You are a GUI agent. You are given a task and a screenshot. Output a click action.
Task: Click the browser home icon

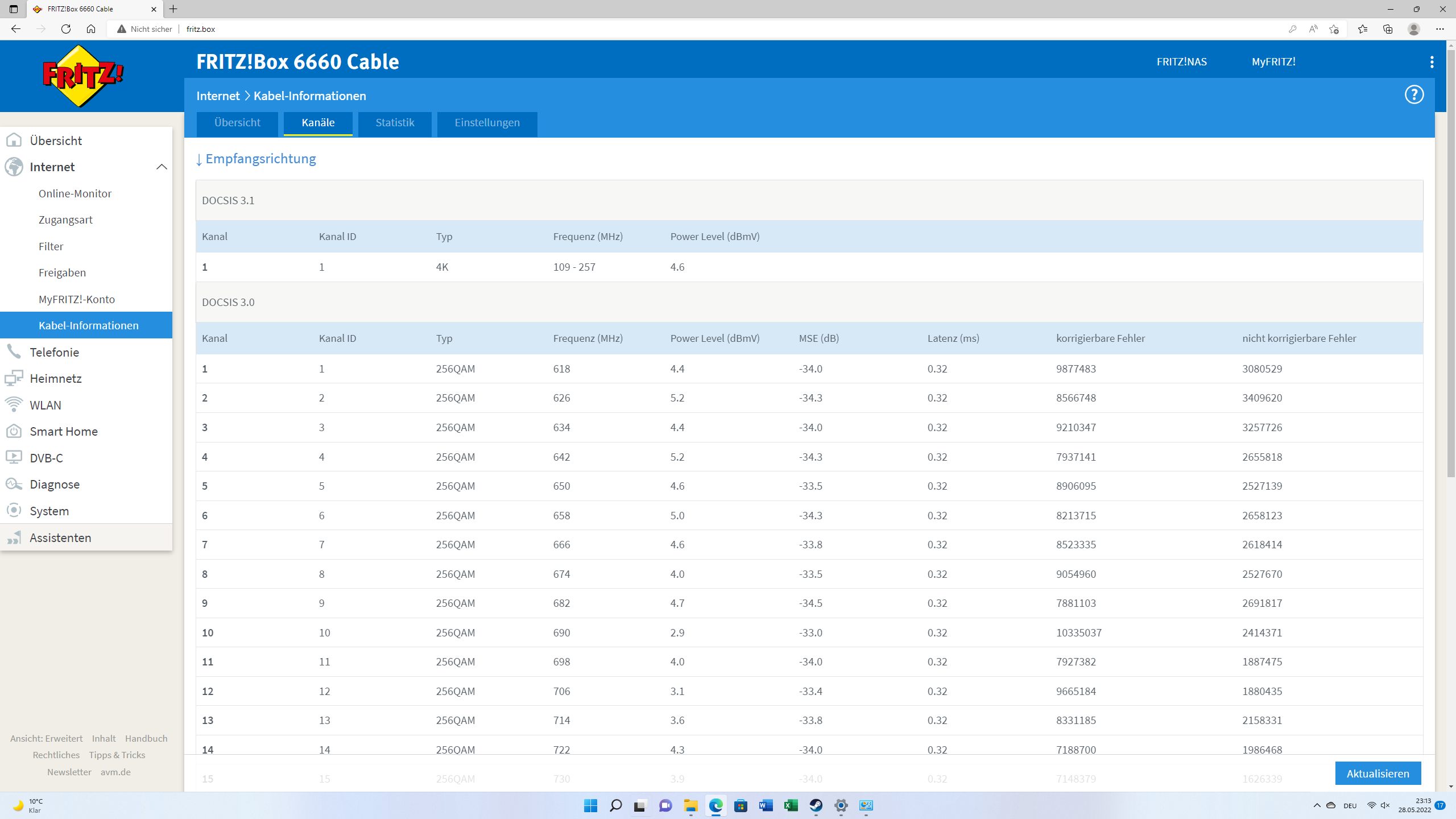tap(91, 29)
